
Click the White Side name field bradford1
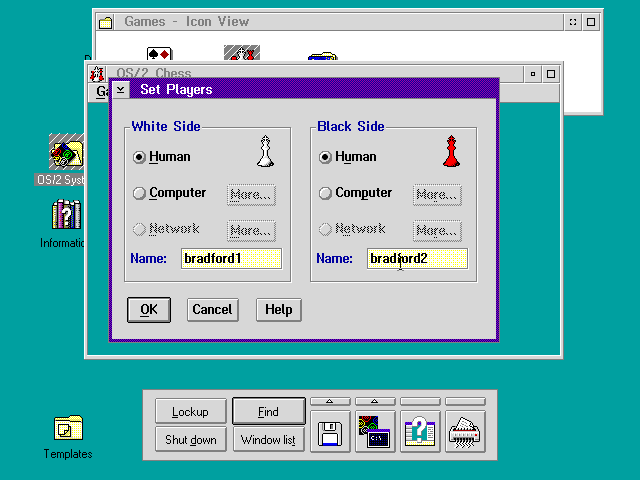click(x=231, y=258)
